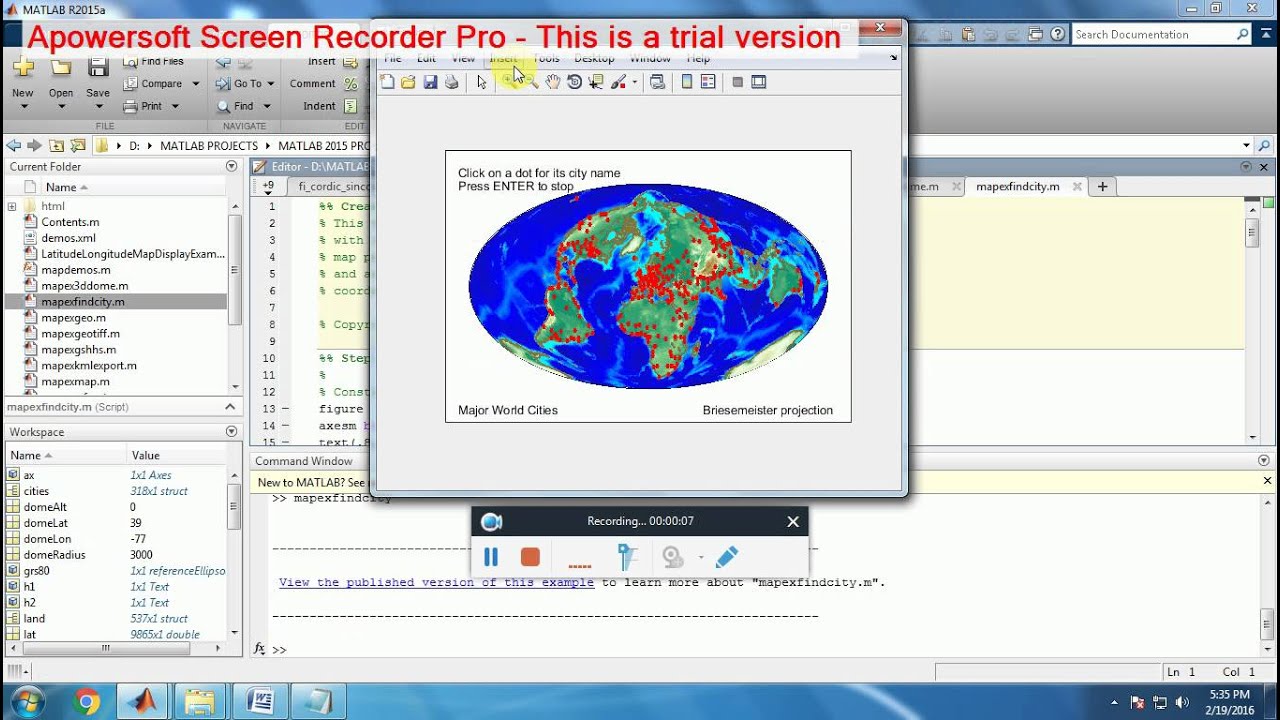Open Chrome from the taskbar
The height and width of the screenshot is (720, 1280).
[87, 702]
